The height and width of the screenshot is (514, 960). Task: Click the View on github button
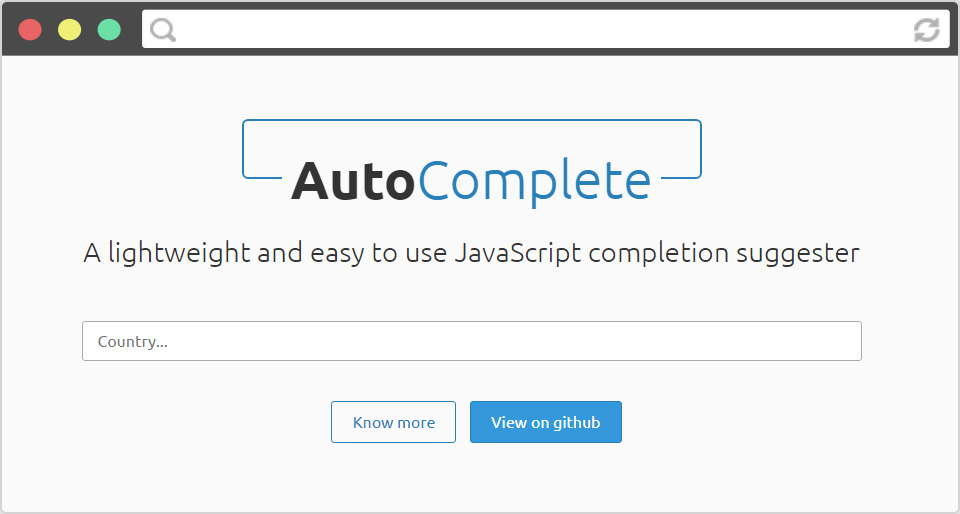point(546,422)
